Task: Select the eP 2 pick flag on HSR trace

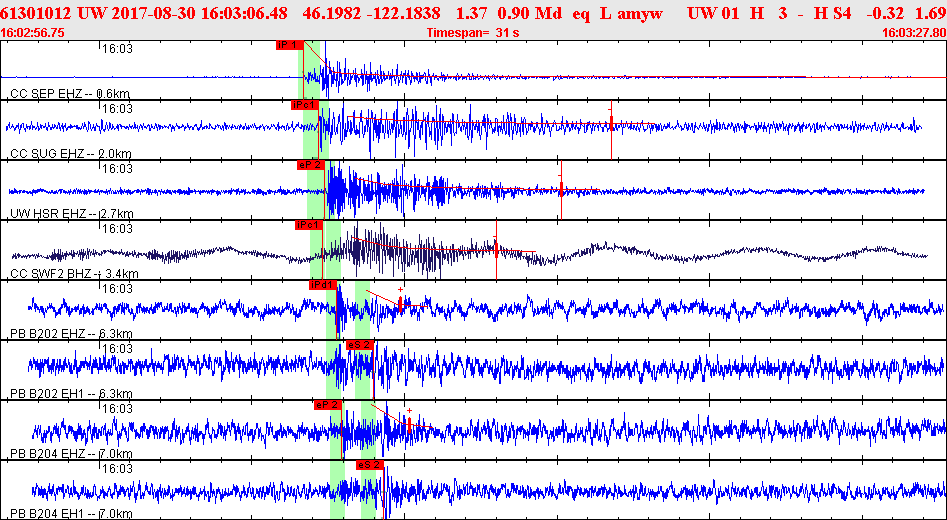Action: (x=312, y=165)
